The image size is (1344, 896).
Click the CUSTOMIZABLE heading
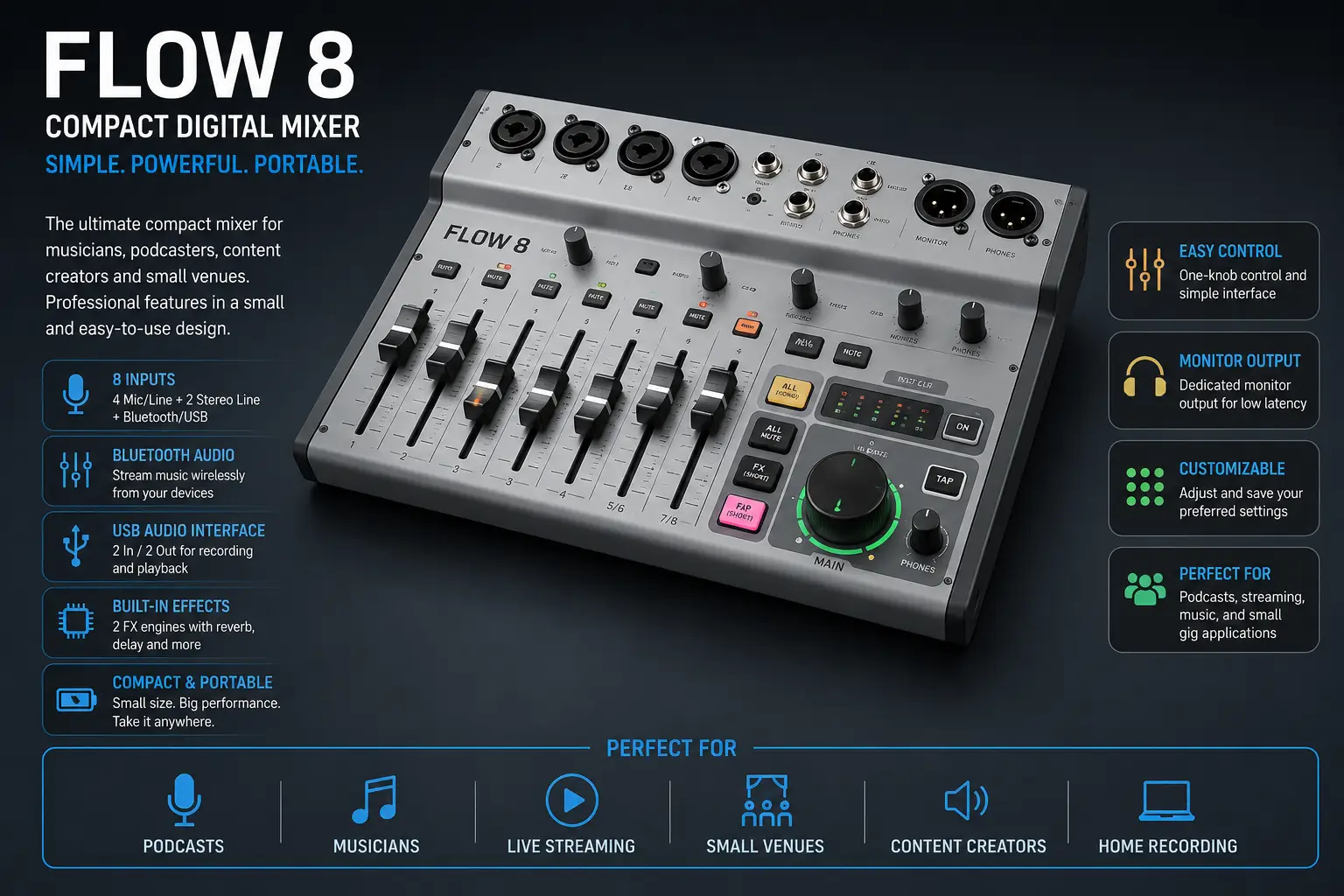tap(1232, 469)
